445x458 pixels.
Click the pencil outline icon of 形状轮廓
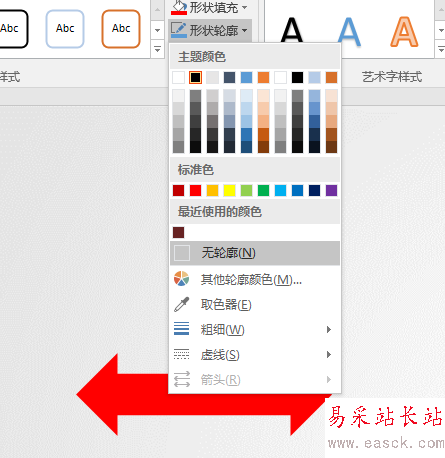179,30
